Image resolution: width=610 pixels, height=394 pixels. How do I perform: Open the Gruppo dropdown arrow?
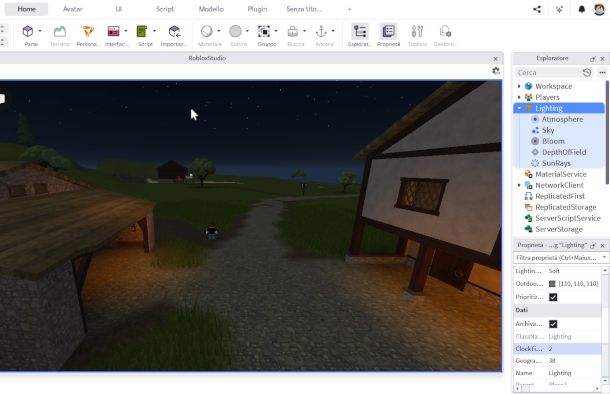point(276,31)
